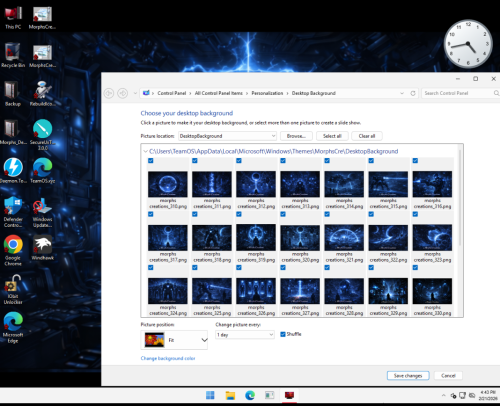The width and height of the screenshot is (500, 406).
Task: Open File Explorer from the taskbar
Action: tap(230, 395)
